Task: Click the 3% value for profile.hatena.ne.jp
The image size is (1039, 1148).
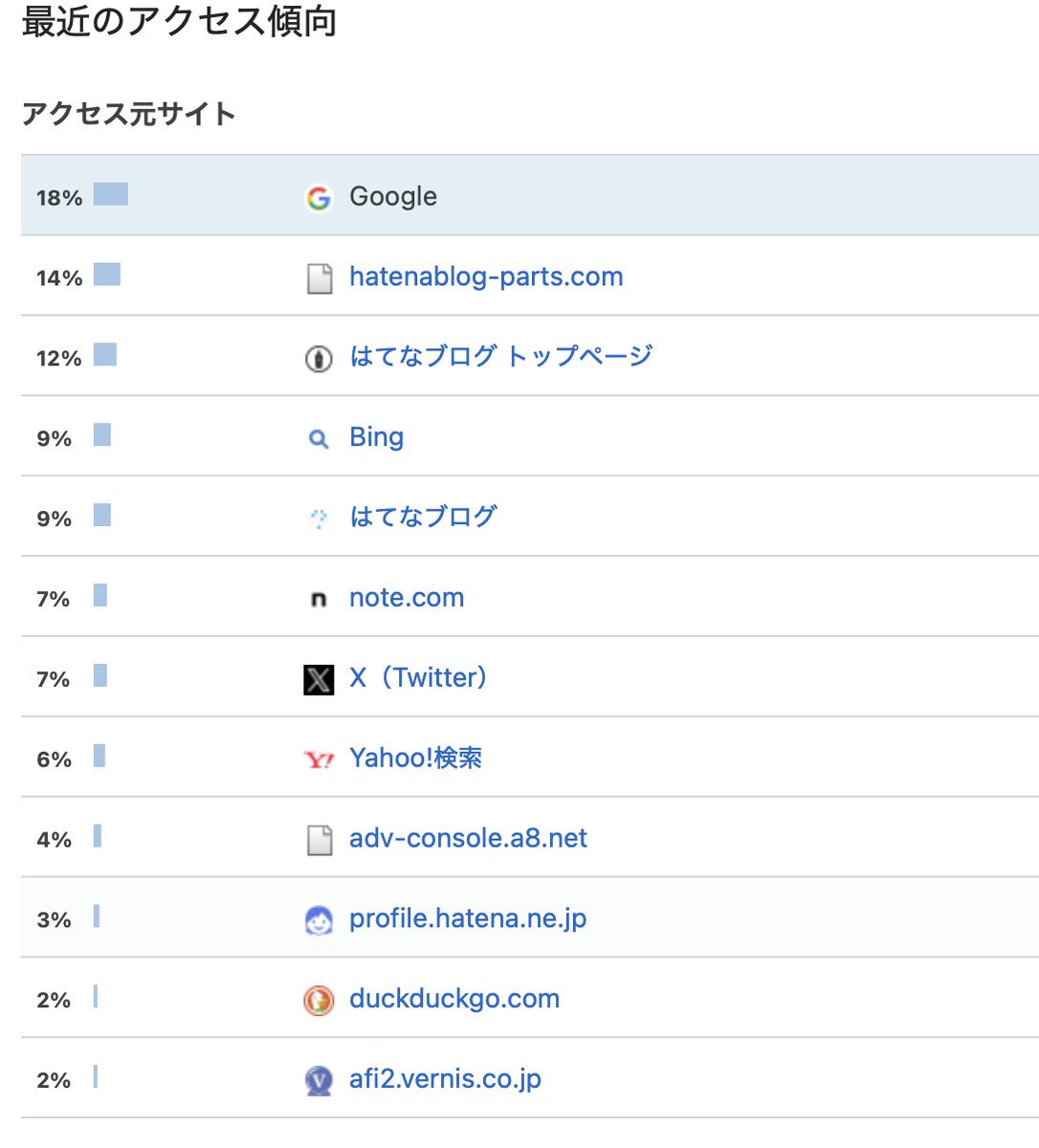Action: tap(54, 920)
